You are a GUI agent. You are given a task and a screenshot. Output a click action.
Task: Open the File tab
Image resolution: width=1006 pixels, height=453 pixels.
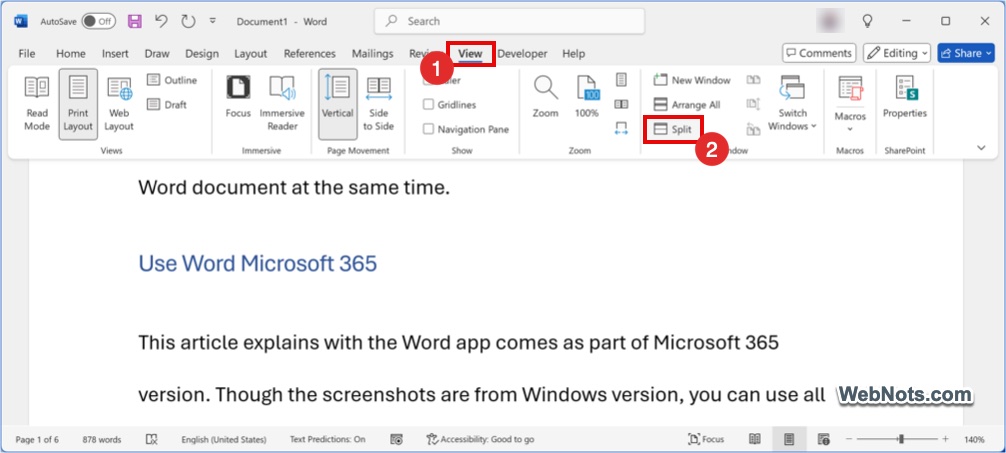coord(27,54)
